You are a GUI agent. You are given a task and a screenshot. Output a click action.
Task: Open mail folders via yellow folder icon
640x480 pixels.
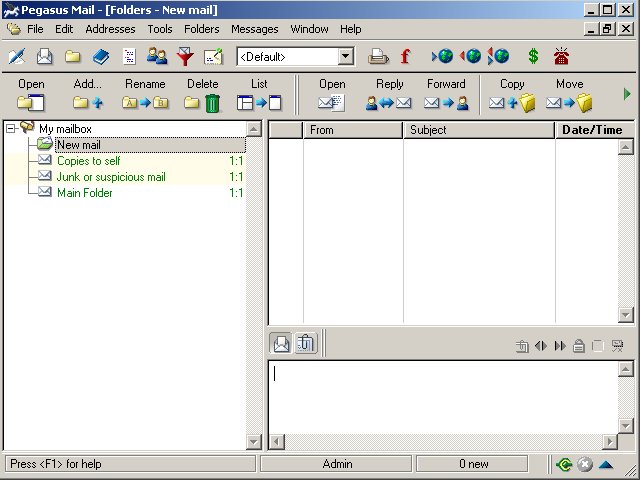pyautogui.click(x=73, y=56)
